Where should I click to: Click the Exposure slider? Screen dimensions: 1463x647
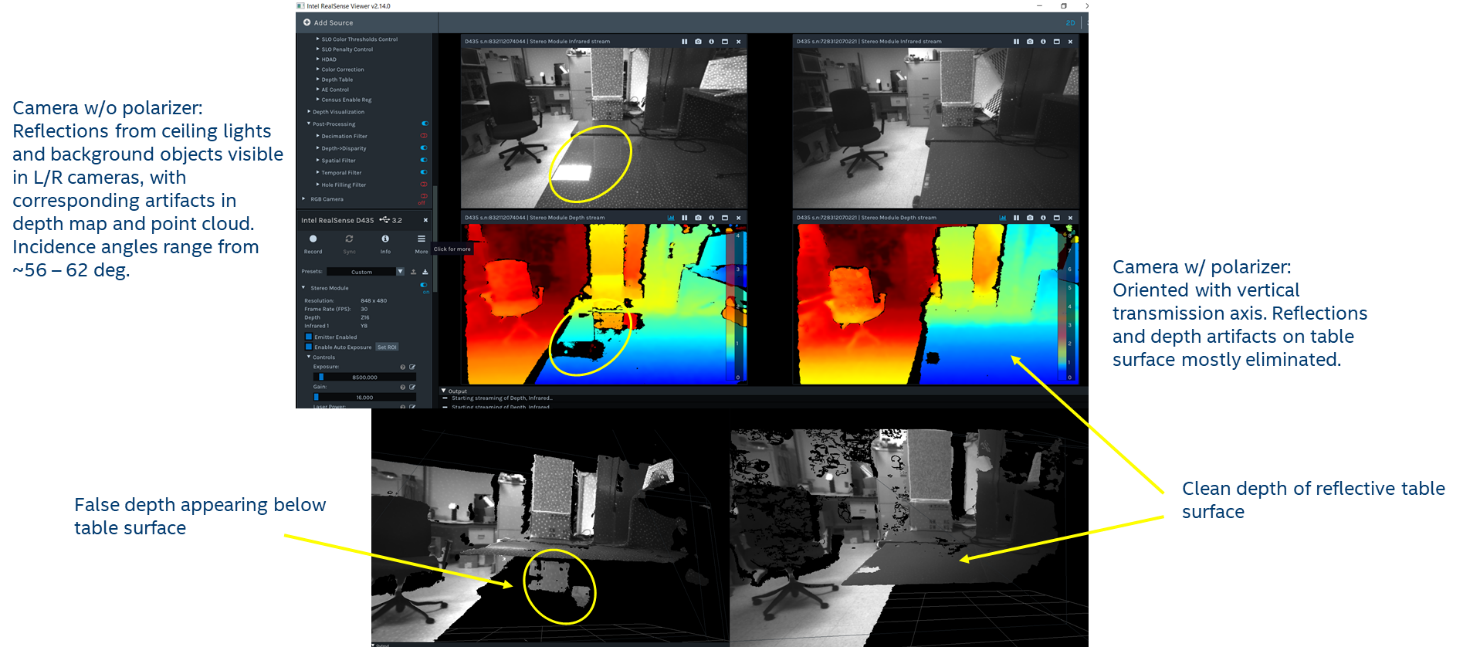coord(364,377)
